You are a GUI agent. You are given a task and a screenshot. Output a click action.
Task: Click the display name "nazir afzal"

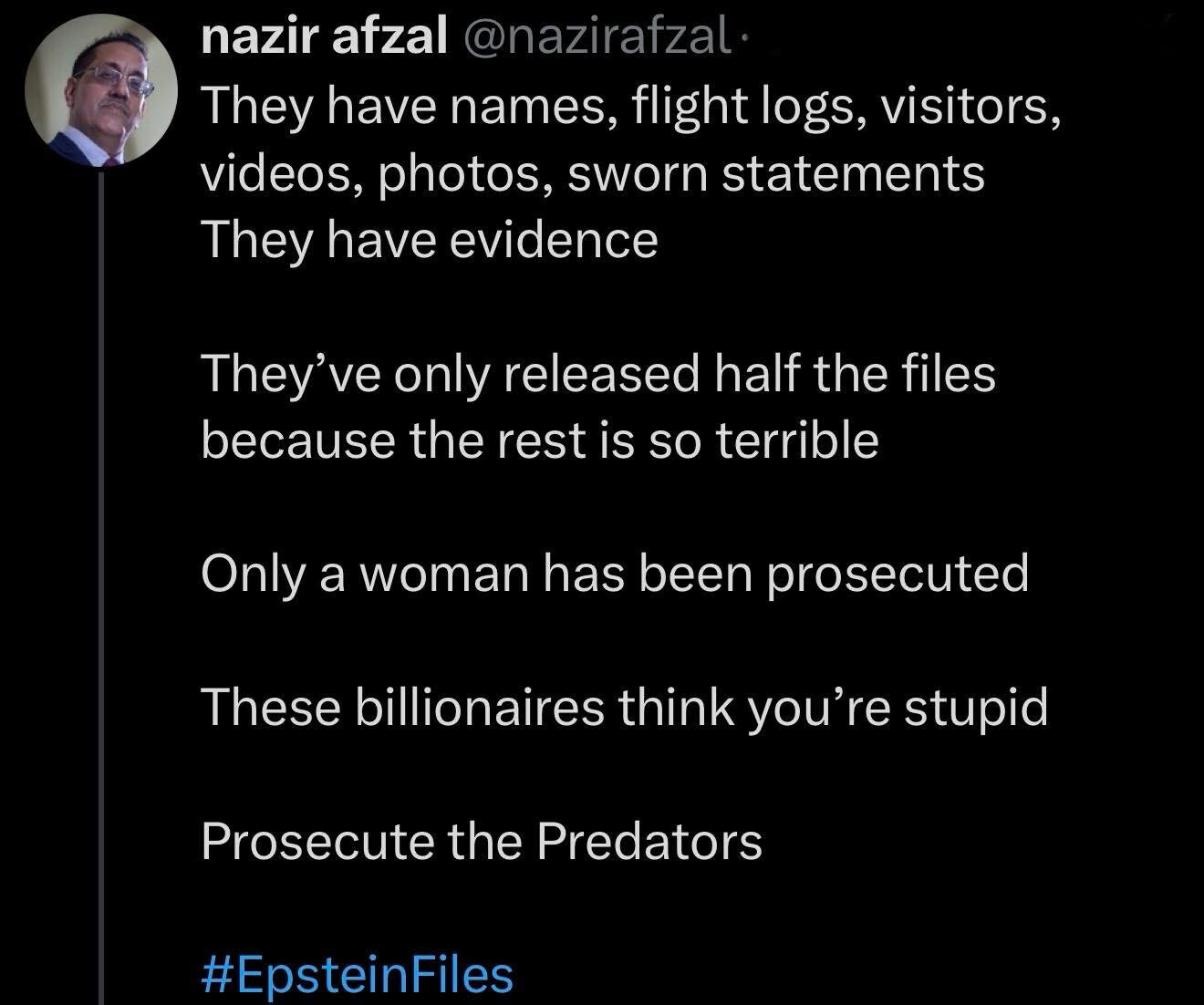tap(324, 37)
